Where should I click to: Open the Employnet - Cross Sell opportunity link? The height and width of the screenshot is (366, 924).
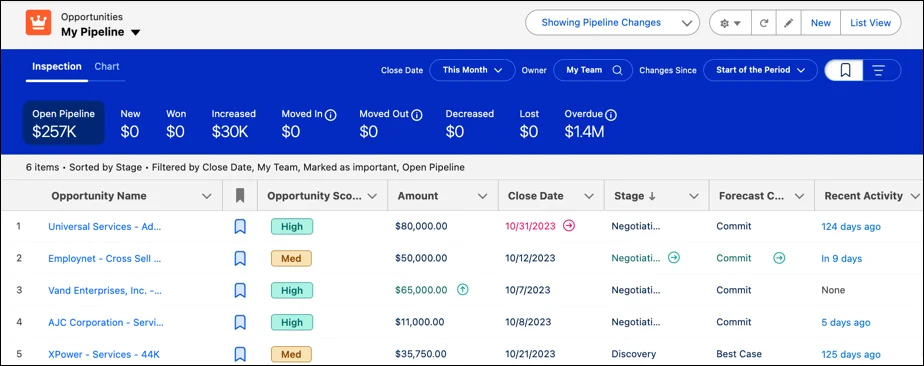click(x=104, y=258)
